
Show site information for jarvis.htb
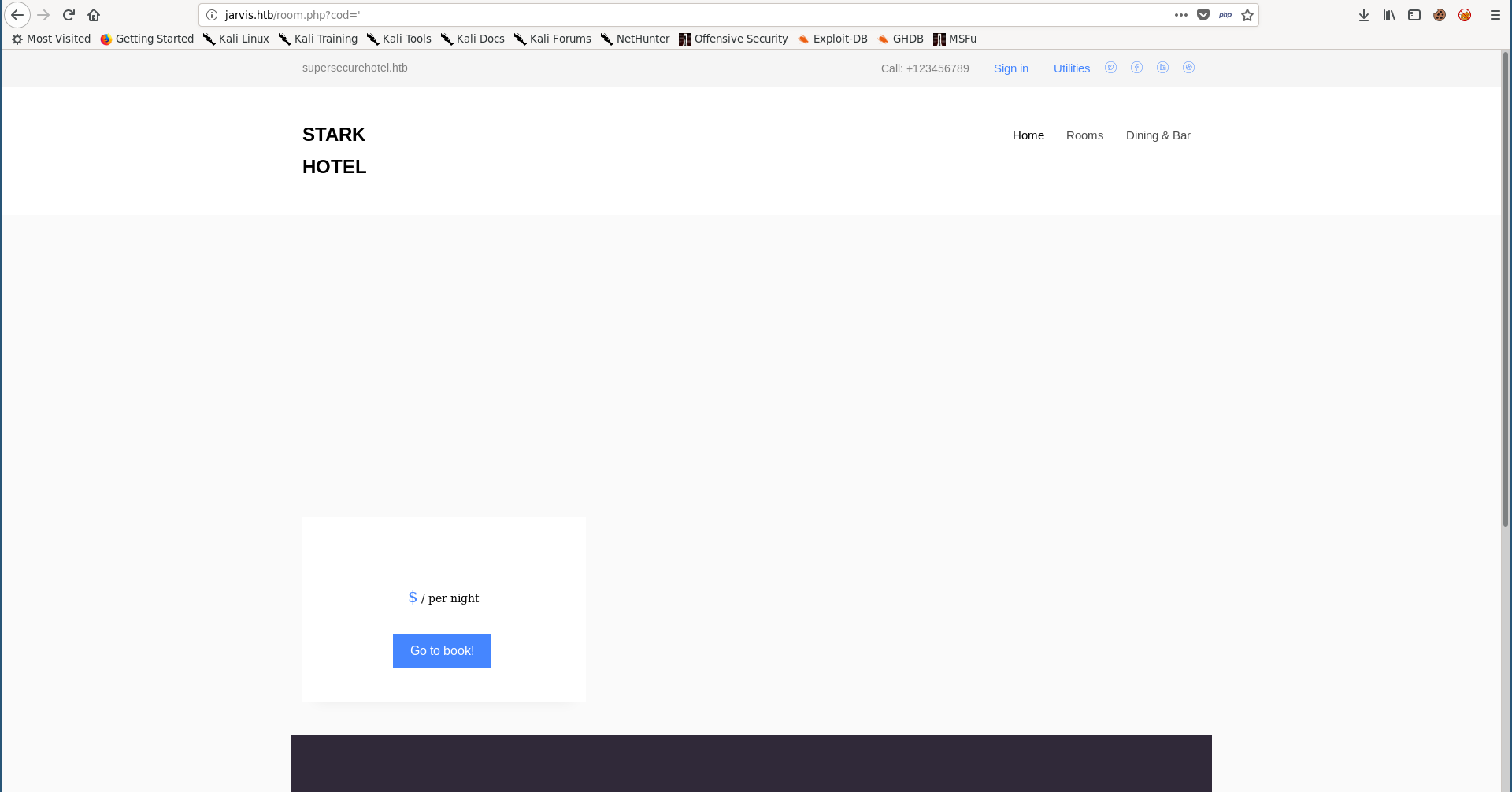(212, 15)
